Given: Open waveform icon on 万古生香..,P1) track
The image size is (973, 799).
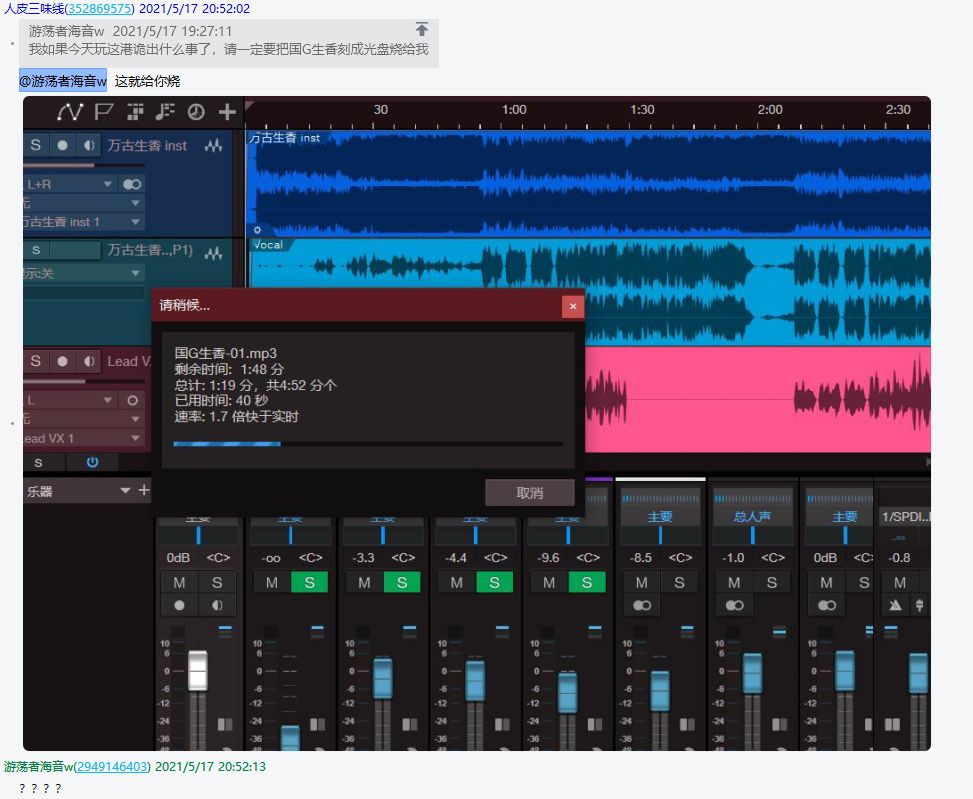Looking at the screenshot, I should 213,253.
